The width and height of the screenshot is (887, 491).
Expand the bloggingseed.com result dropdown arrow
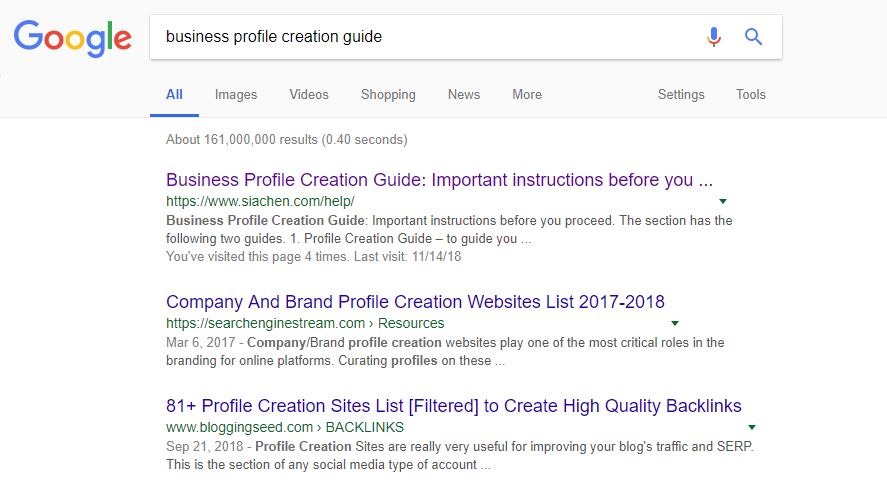(x=752, y=428)
